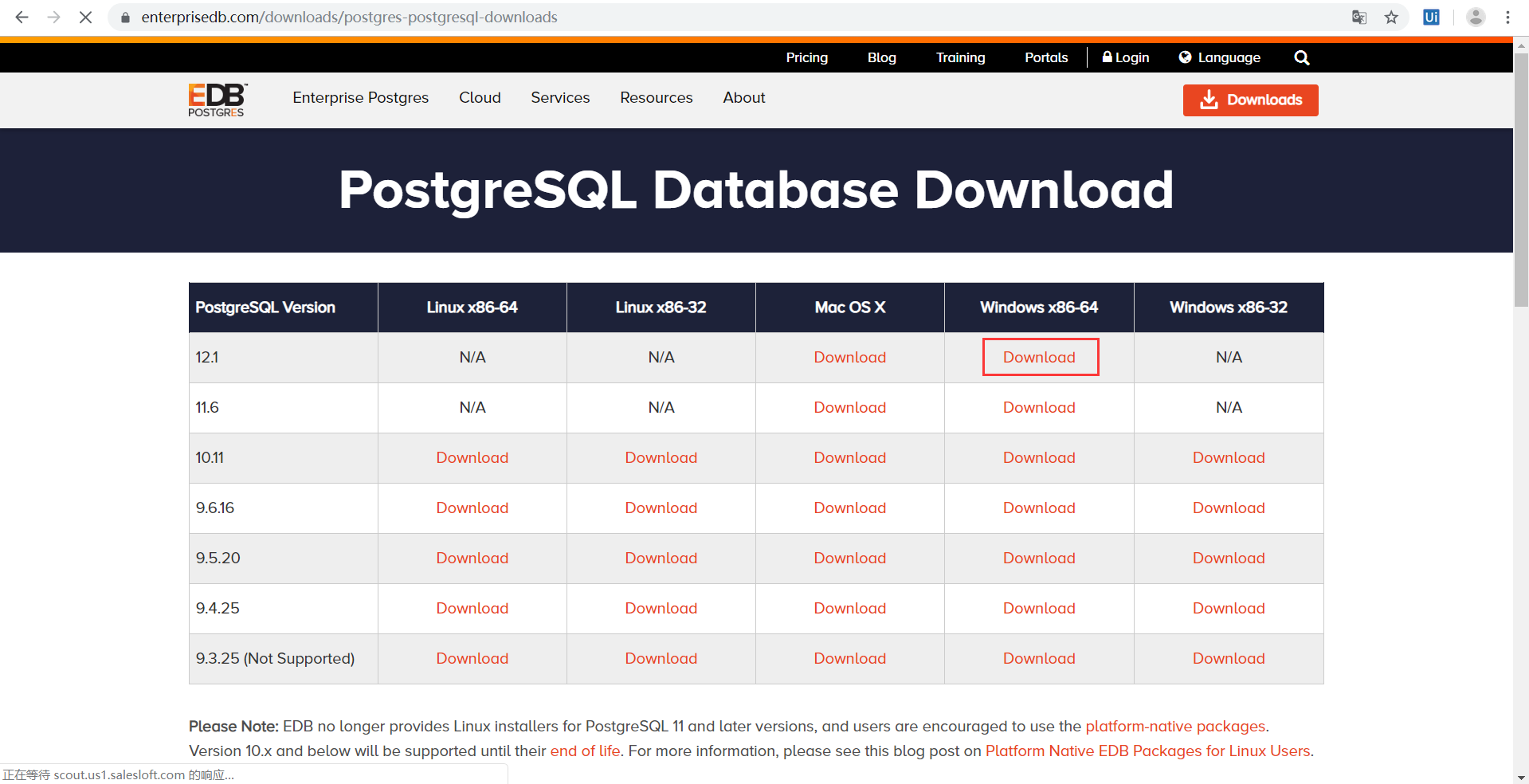Open the UiPath extension icon
This screenshot has width=1529, height=784.
click(1431, 17)
